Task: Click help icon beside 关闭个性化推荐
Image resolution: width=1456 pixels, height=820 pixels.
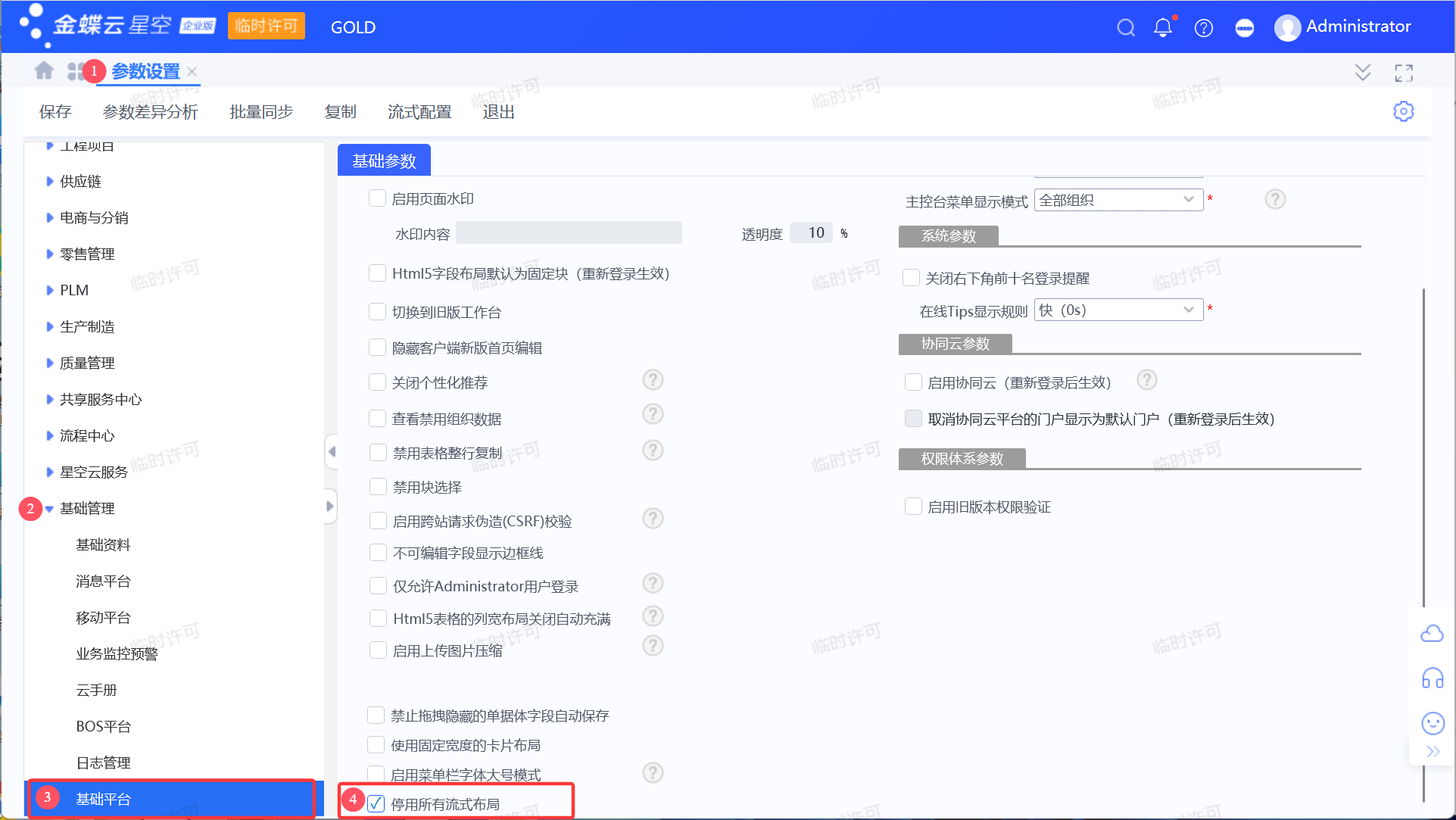Action: 653,380
